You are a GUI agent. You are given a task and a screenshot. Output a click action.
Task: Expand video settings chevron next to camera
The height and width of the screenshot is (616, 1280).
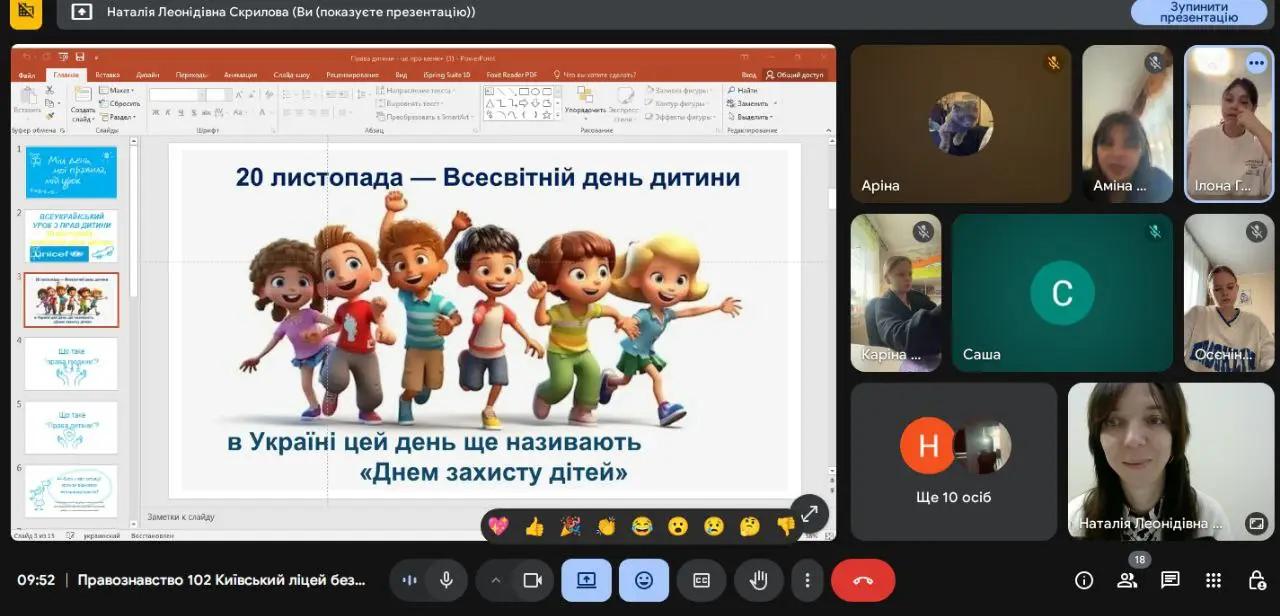[495, 580]
